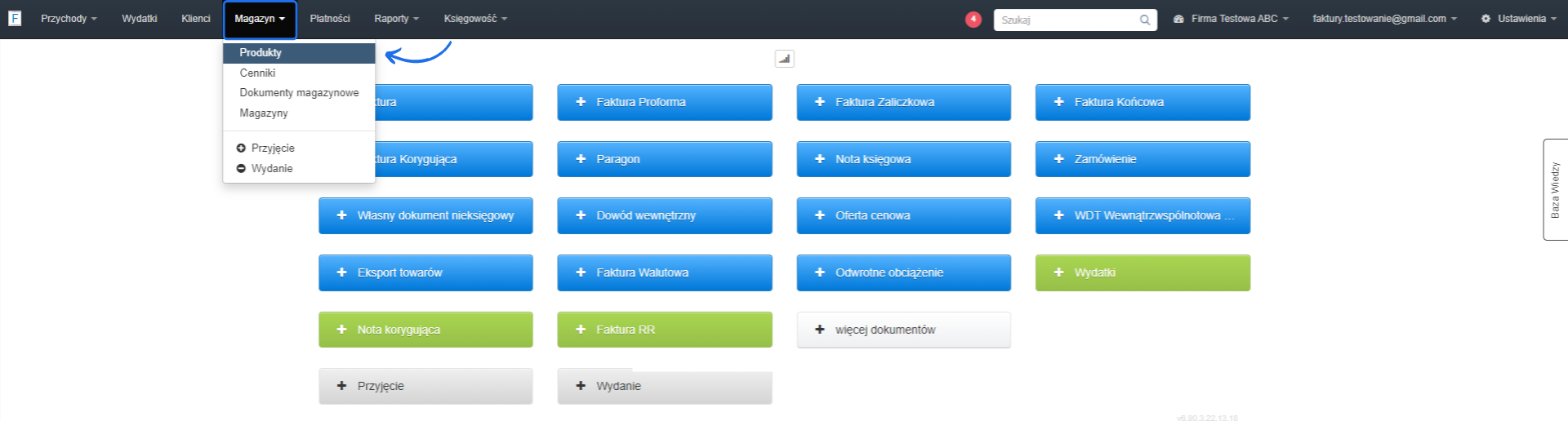Click the plus icon beside Przyjęcie in the dropdown
Image resolution: width=1568 pixels, height=421 pixels.
click(x=241, y=148)
